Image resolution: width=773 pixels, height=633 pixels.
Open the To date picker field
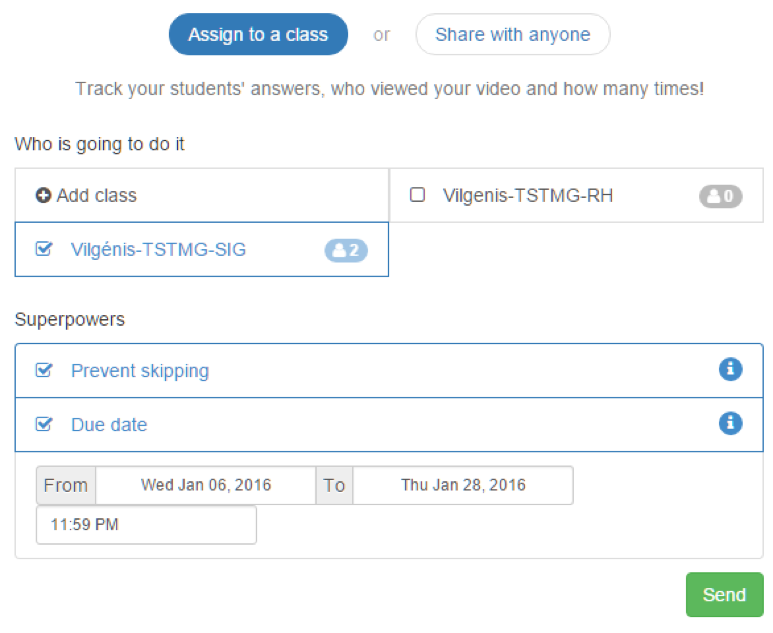[463, 486]
